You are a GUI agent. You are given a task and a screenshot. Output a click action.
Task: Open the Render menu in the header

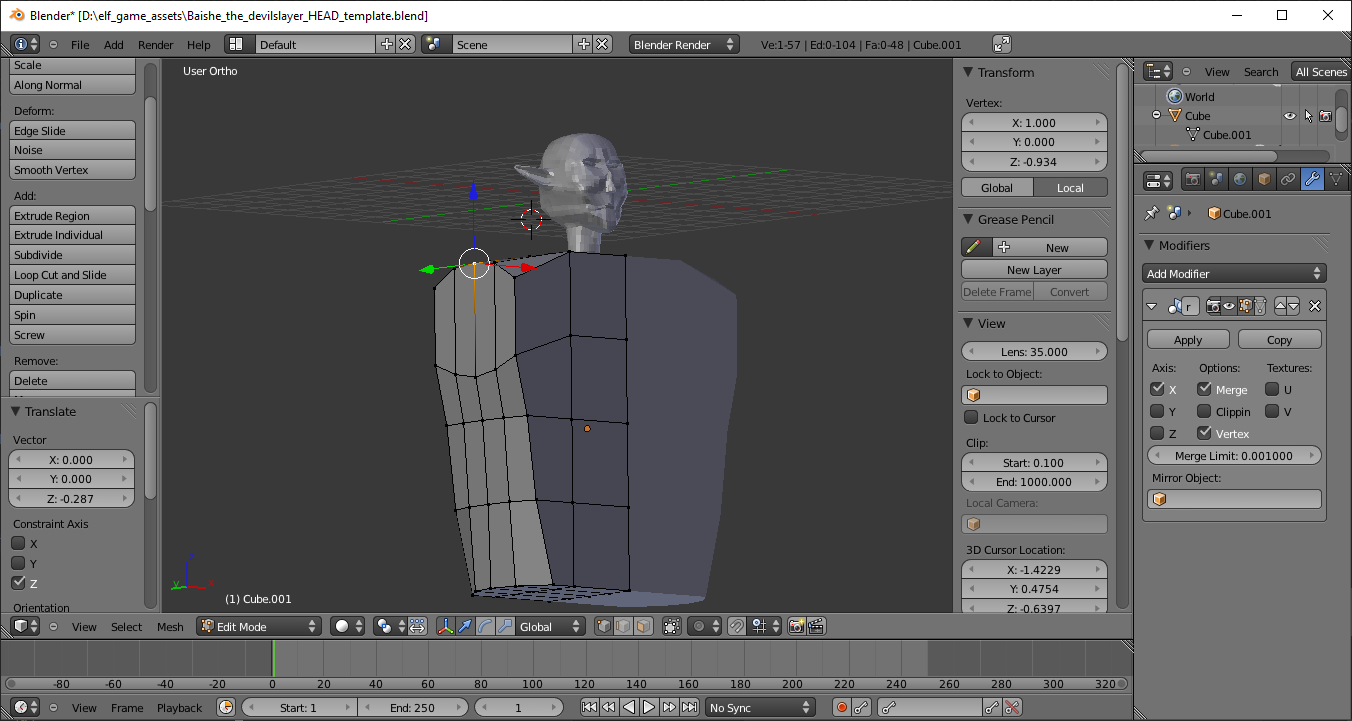pyautogui.click(x=155, y=45)
